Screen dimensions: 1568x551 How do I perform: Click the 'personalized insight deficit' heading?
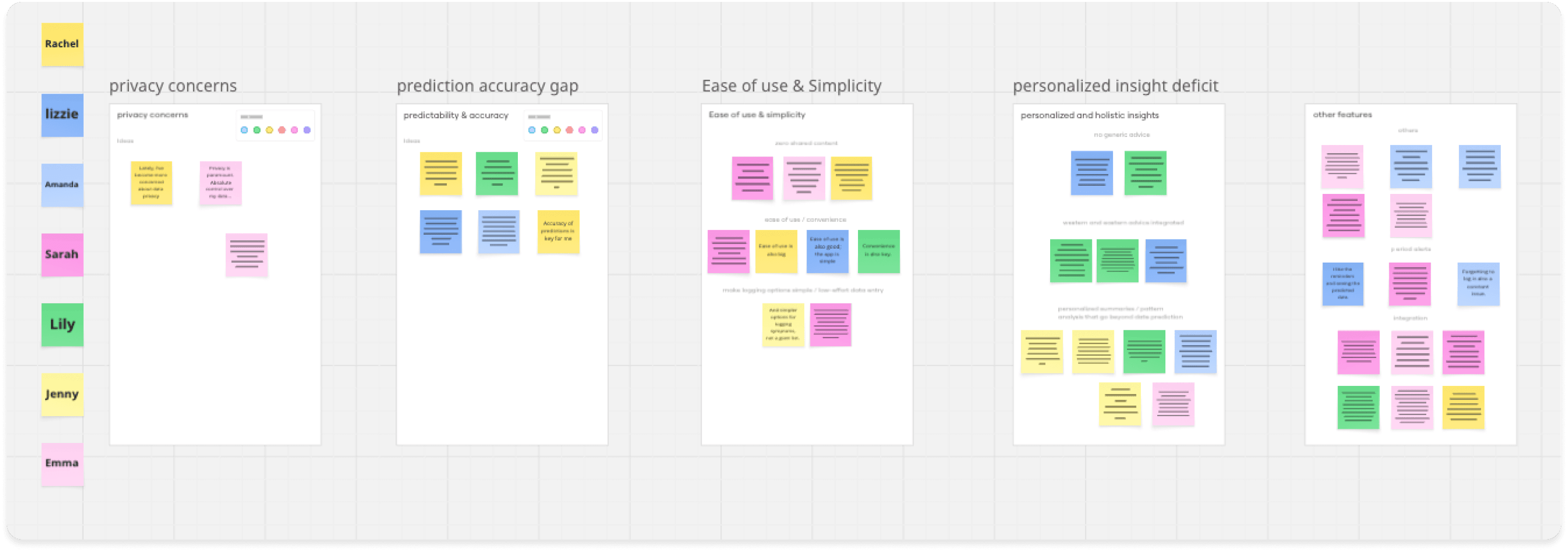pyautogui.click(x=1115, y=86)
